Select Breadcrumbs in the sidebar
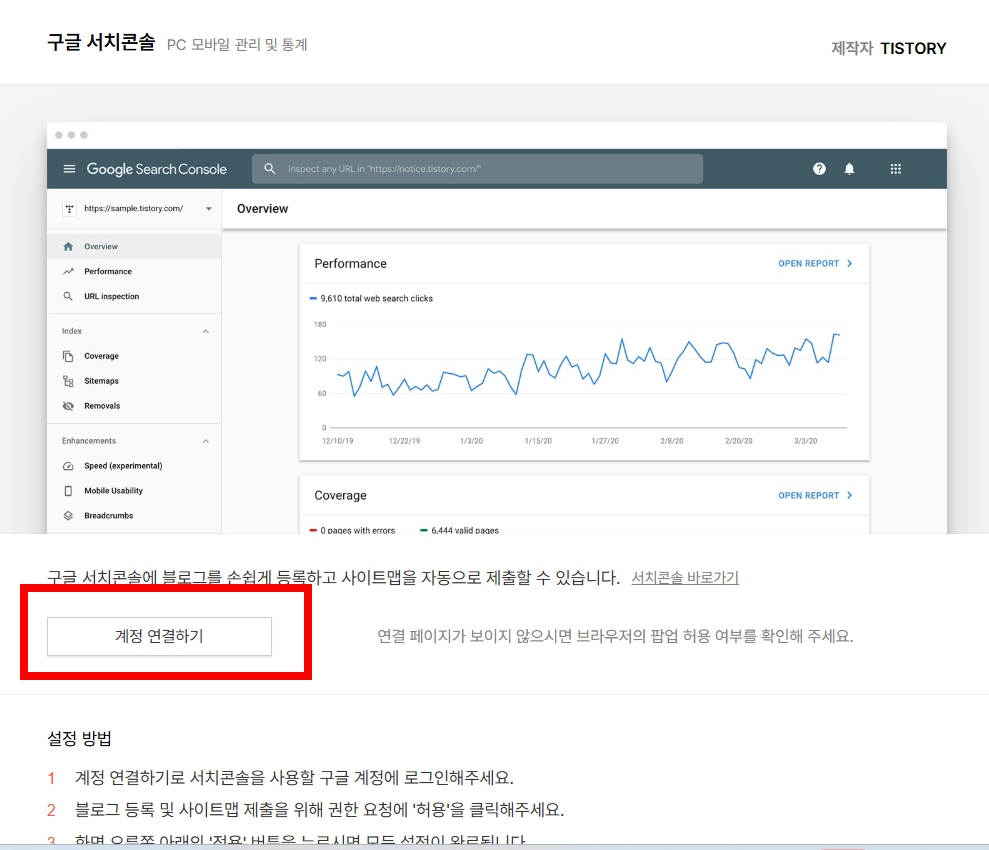The image size is (989, 850). (x=134, y=516)
